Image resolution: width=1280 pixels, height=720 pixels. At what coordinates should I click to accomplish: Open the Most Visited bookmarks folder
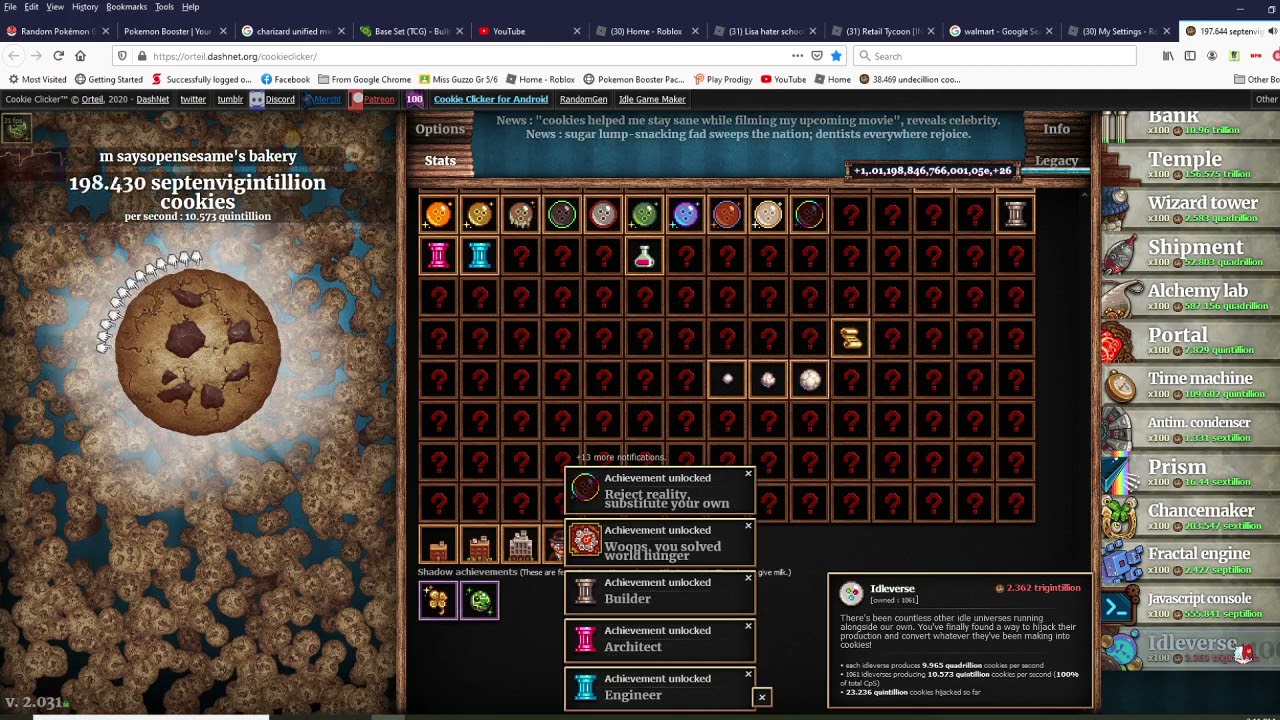[x=37, y=79]
